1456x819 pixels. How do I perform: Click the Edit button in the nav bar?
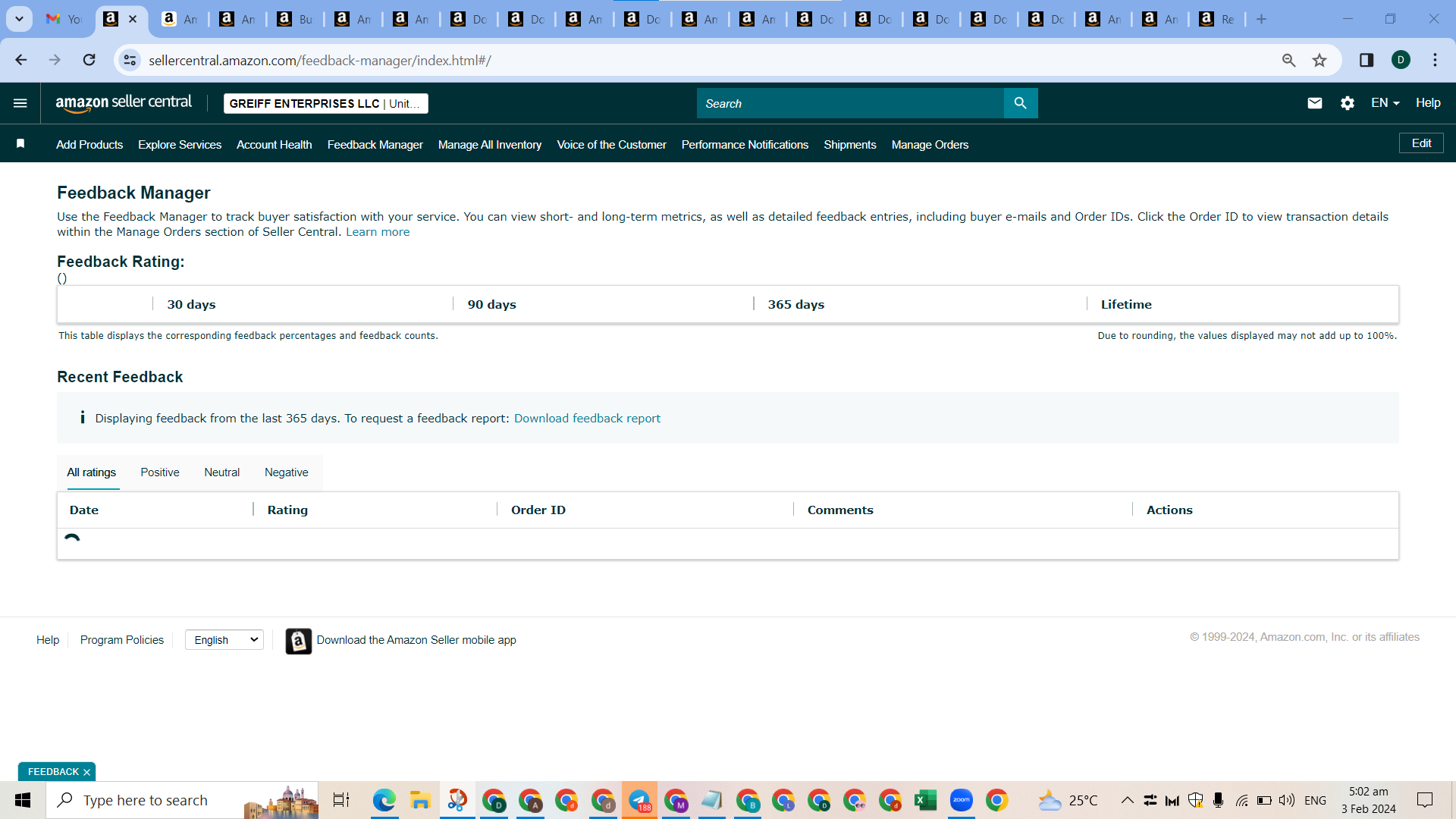(1421, 143)
